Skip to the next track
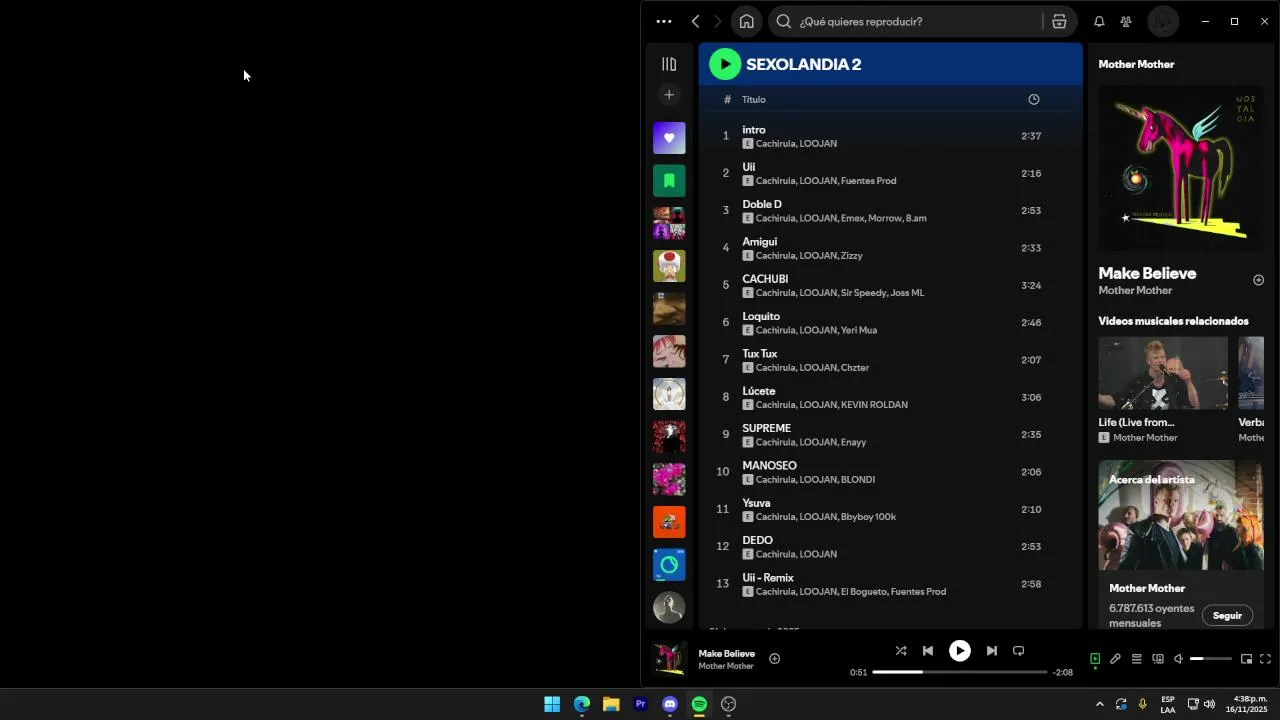 pos(991,651)
